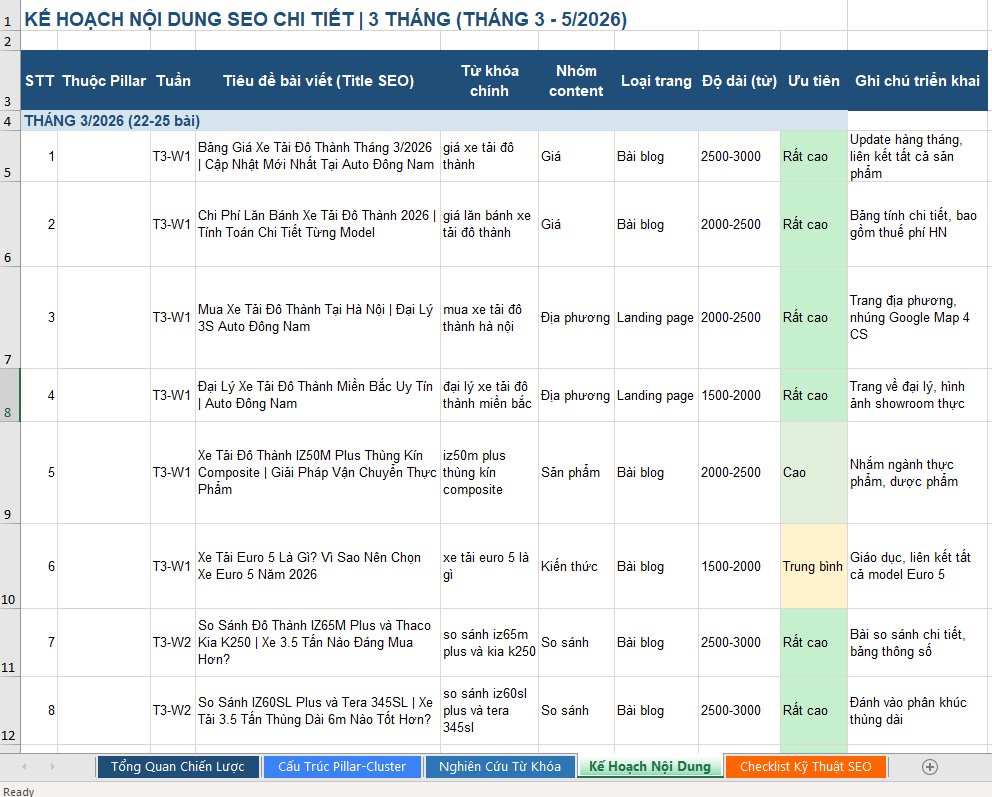Screen dimensions: 992x797
Task: Click the Ưu tiên header cell
Action: coord(814,80)
